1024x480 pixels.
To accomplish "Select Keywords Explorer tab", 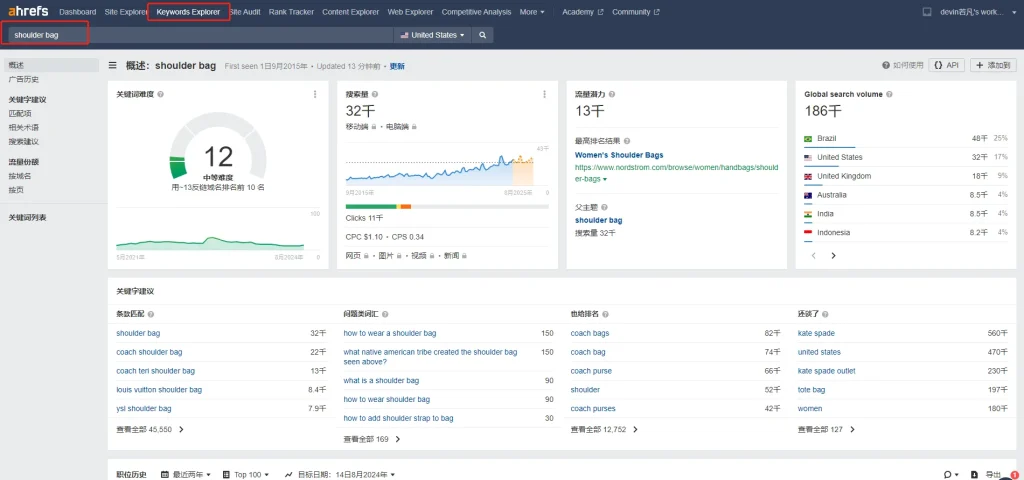I will 188,12.
